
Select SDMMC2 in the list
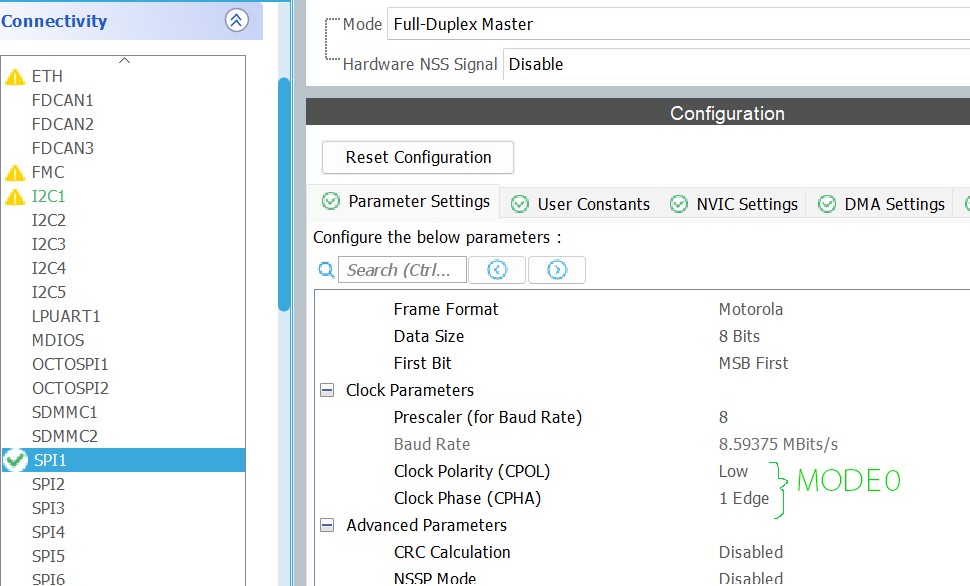click(64, 436)
